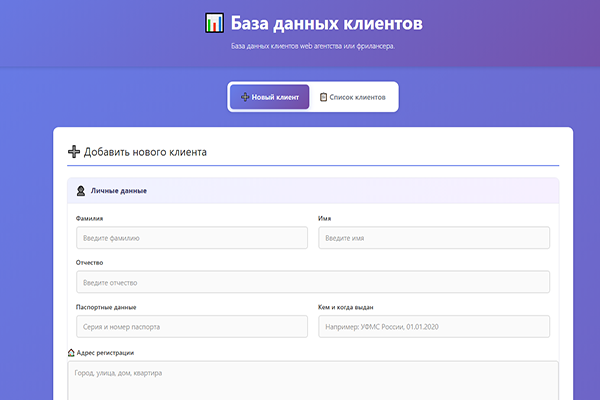Click the Адрес регистрации label text
Viewport: 600px width, 400px height.
coord(106,353)
